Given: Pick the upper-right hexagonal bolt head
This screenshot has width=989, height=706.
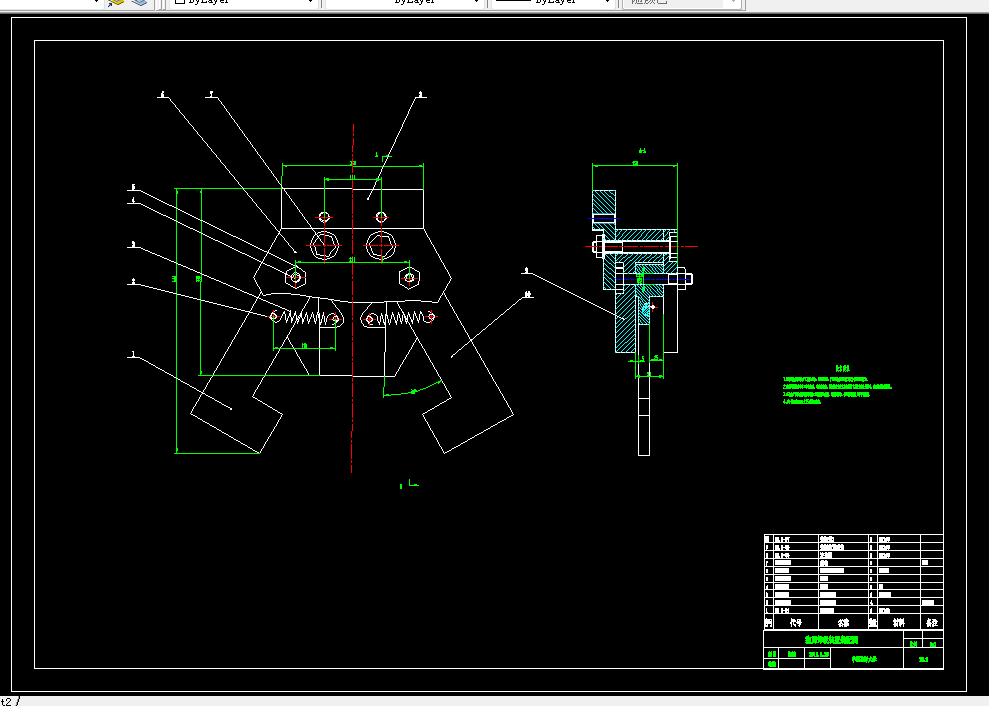Looking at the screenshot, I should point(381,245).
